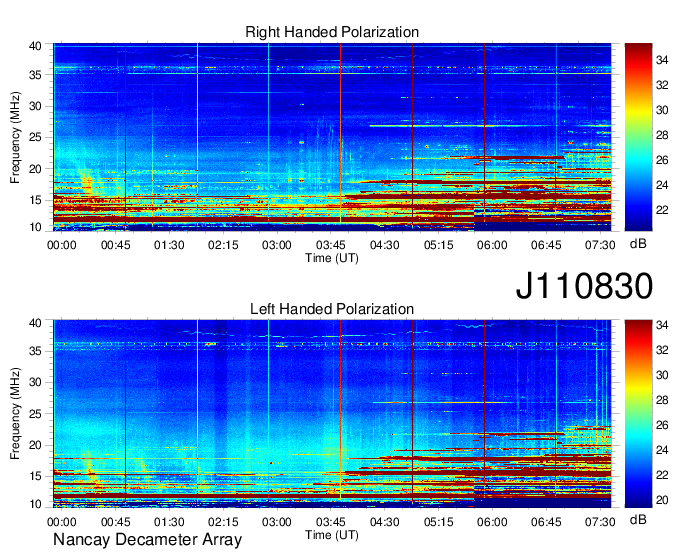The image size is (680, 552).
Task: Click the "40" frequency tick of Right Handed plot
Action: click(x=35, y=46)
